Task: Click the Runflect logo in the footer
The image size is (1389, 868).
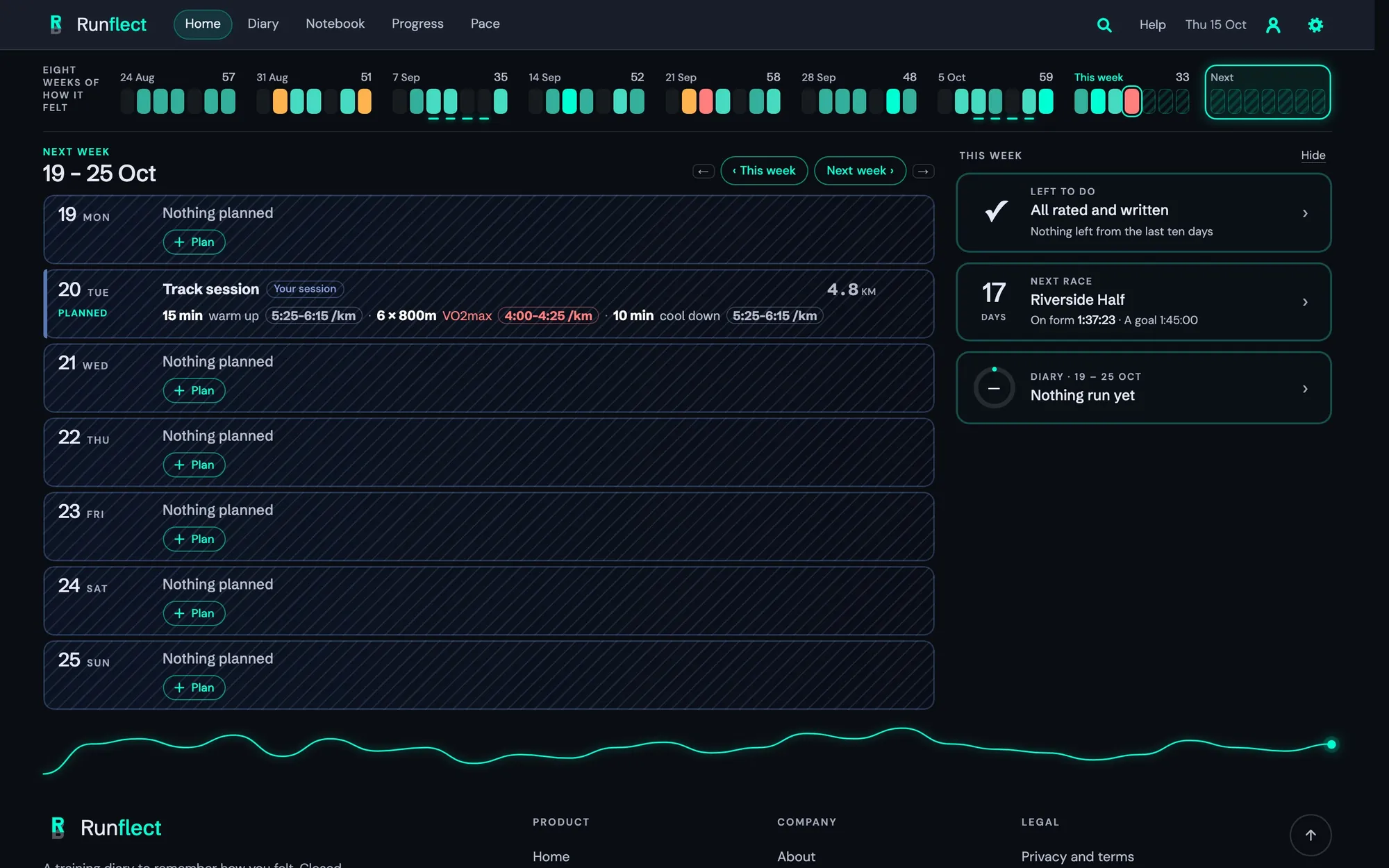Action: coord(106,827)
